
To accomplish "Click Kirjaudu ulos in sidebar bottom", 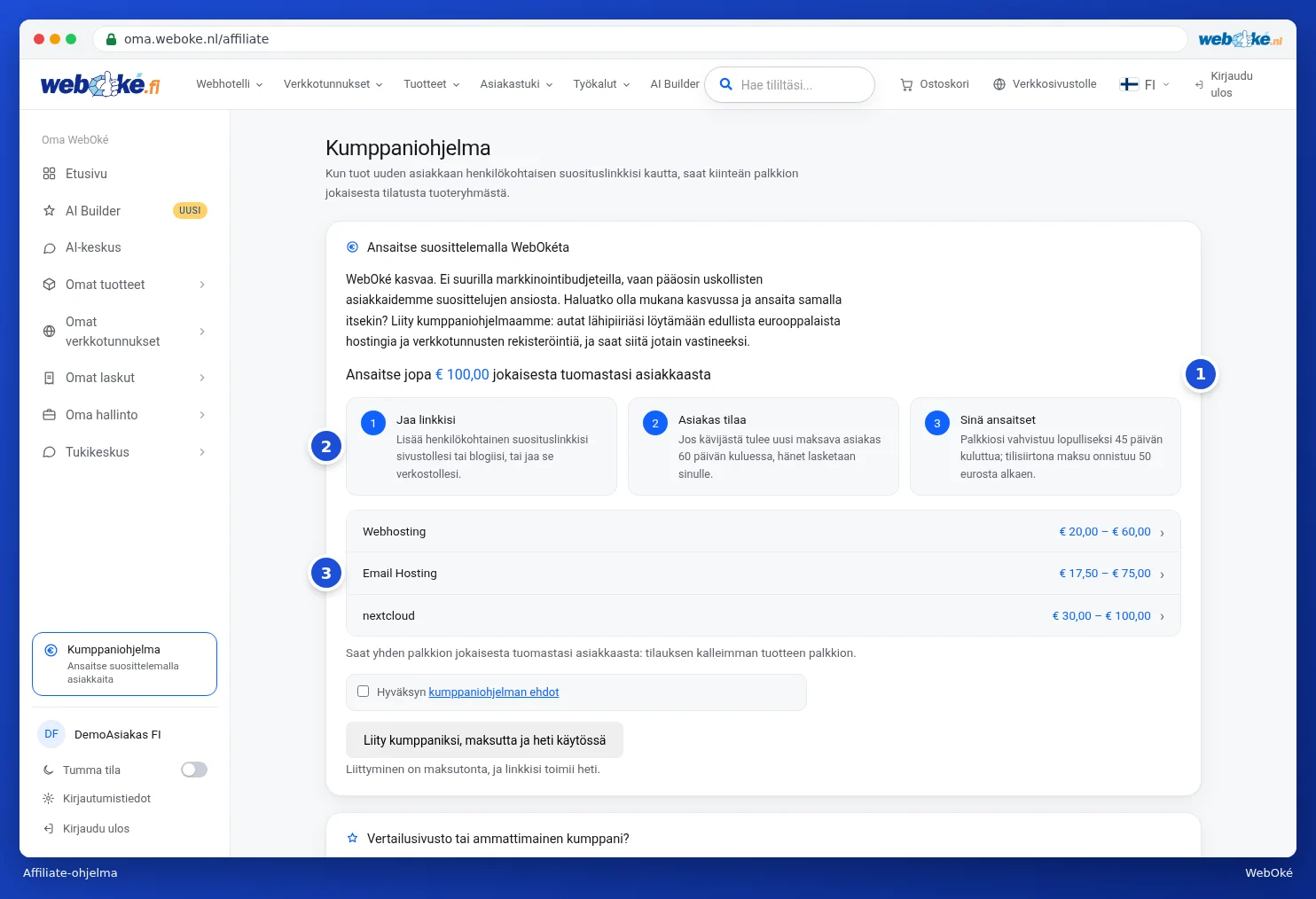I will pos(86,829).
